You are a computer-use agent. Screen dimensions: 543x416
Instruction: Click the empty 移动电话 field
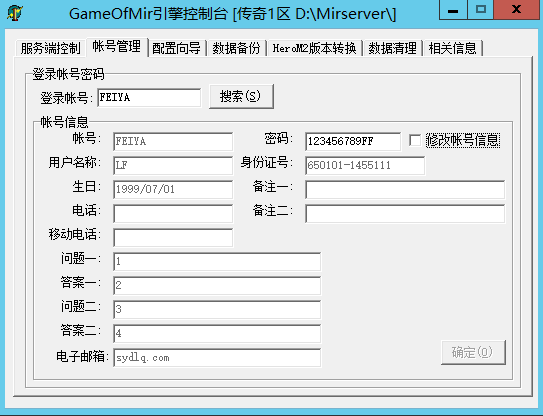173,237
